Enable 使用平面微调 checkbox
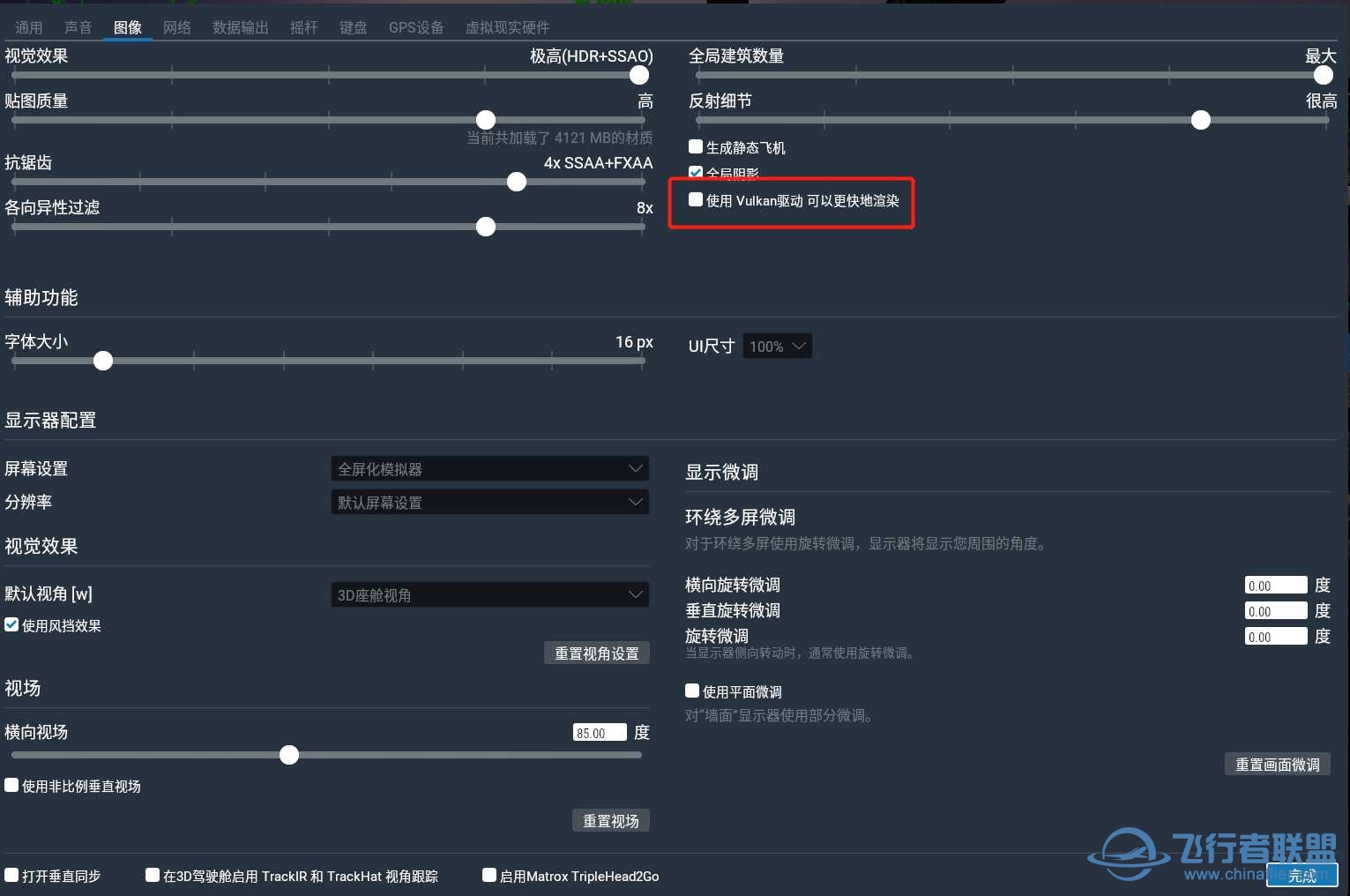Screen dimensions: 1350x896 692,691
